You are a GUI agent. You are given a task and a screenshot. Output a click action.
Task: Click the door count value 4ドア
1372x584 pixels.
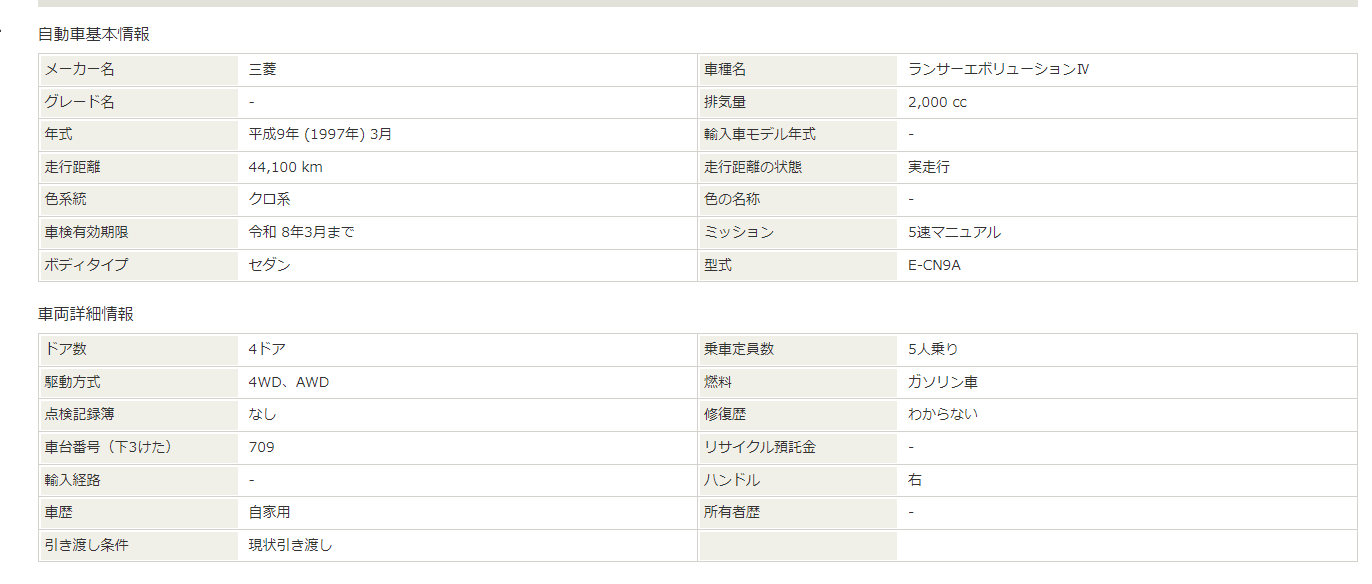(x=268, y=349)
